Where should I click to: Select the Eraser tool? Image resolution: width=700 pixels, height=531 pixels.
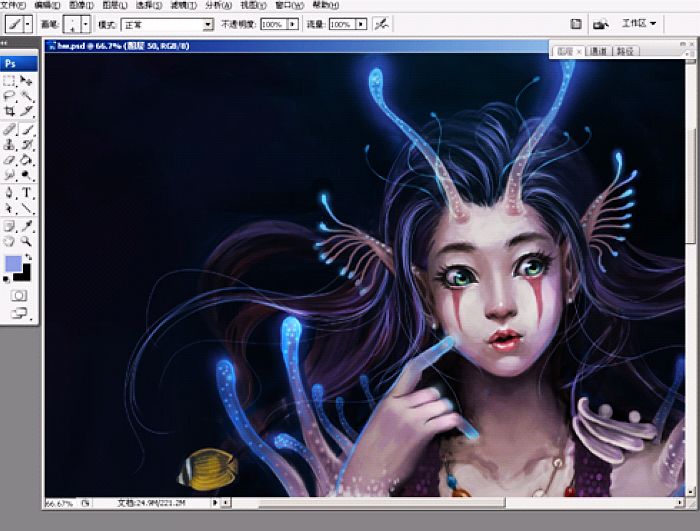pos(9,160)
